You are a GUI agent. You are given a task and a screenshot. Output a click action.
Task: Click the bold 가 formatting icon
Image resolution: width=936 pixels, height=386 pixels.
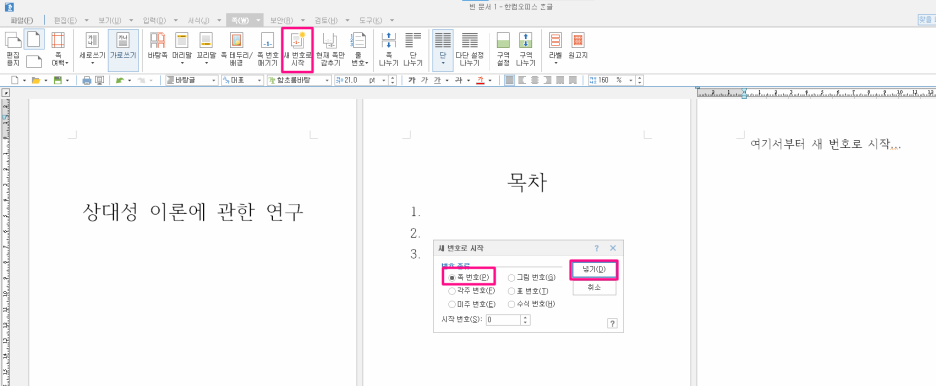(x=411, y=80)
